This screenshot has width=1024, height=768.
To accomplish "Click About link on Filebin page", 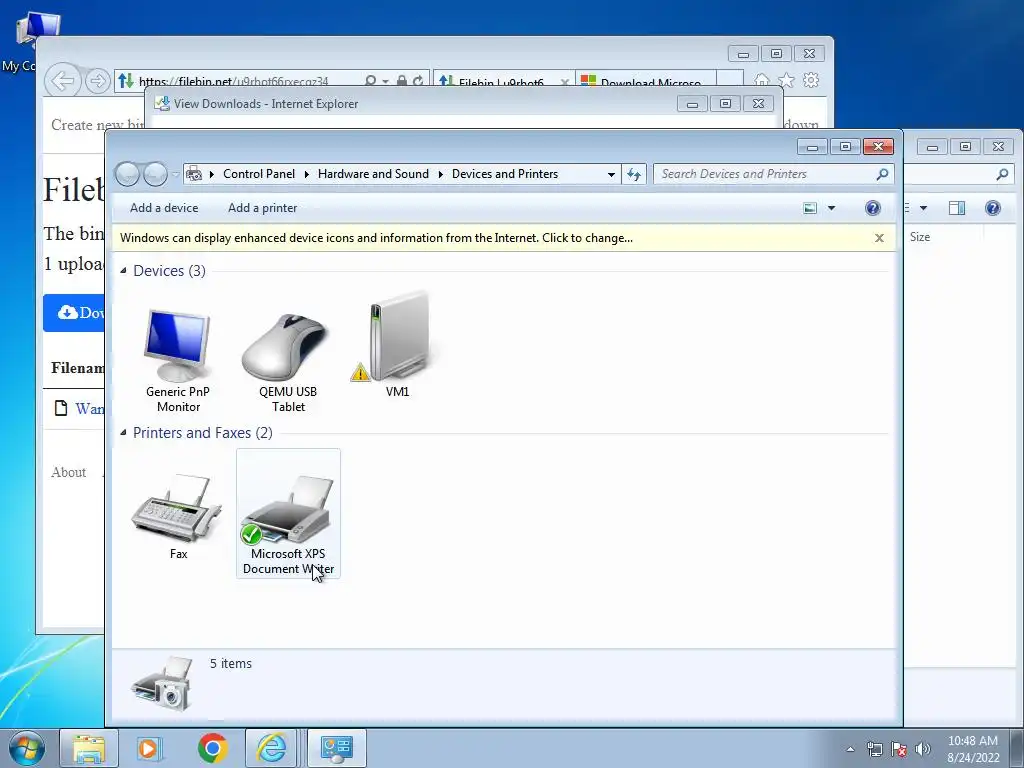I will [69, 472].
